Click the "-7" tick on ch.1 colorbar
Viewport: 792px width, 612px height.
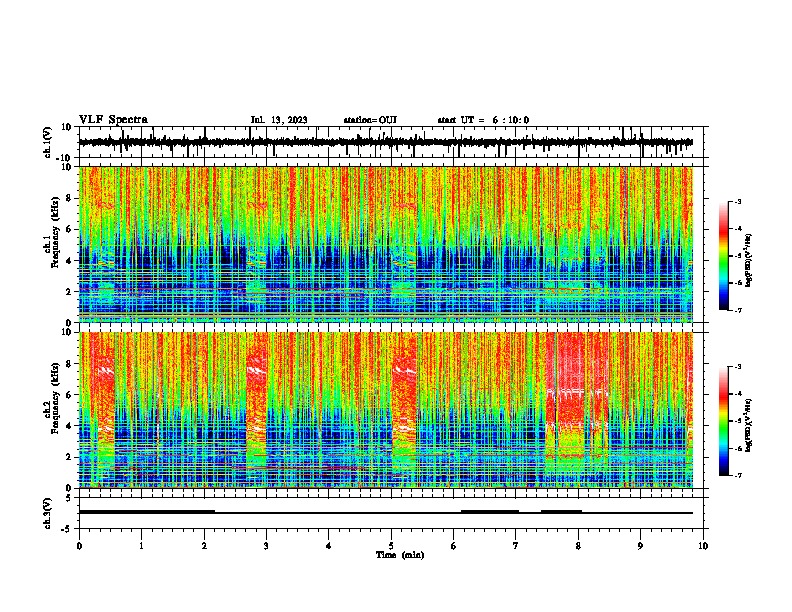737,310
